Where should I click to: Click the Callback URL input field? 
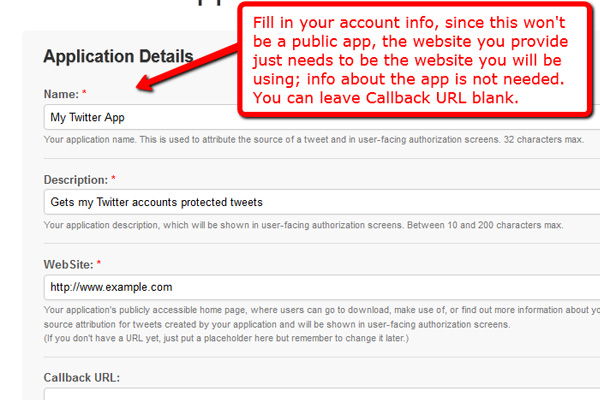coord(321,394)
